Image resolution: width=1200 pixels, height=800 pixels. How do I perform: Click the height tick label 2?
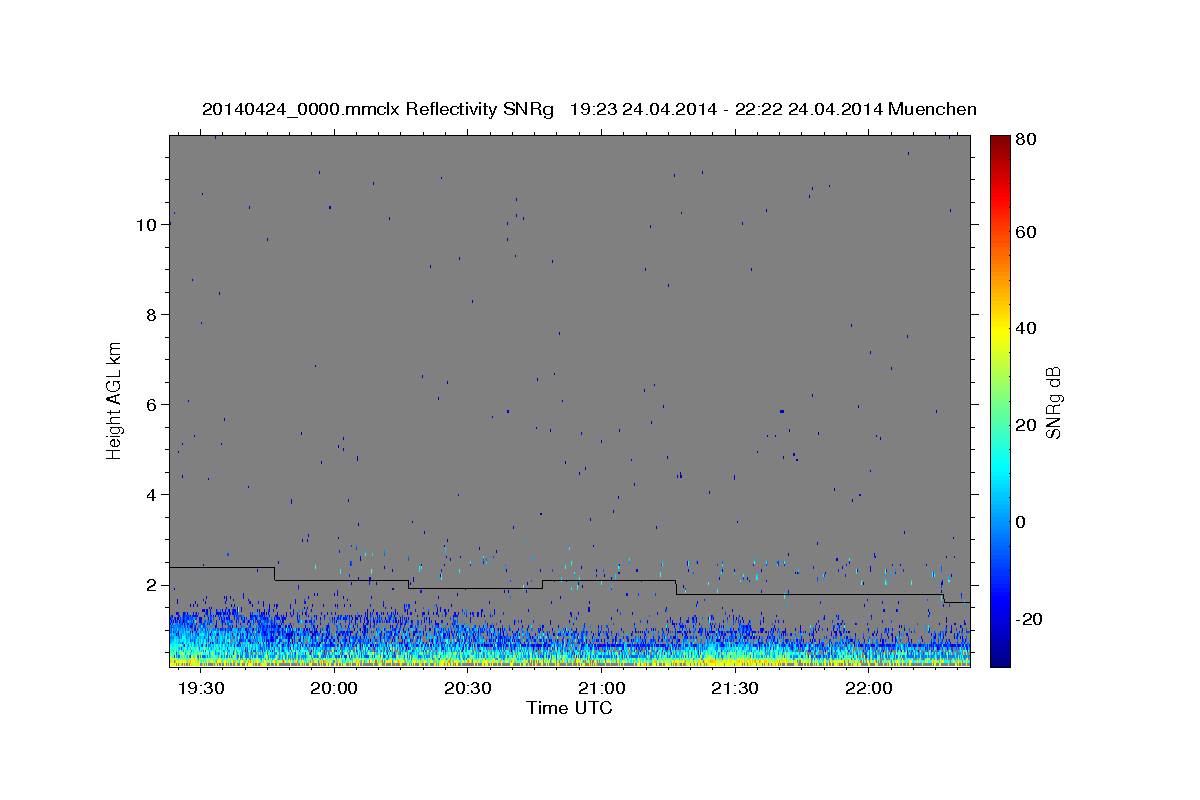(152, 585)
